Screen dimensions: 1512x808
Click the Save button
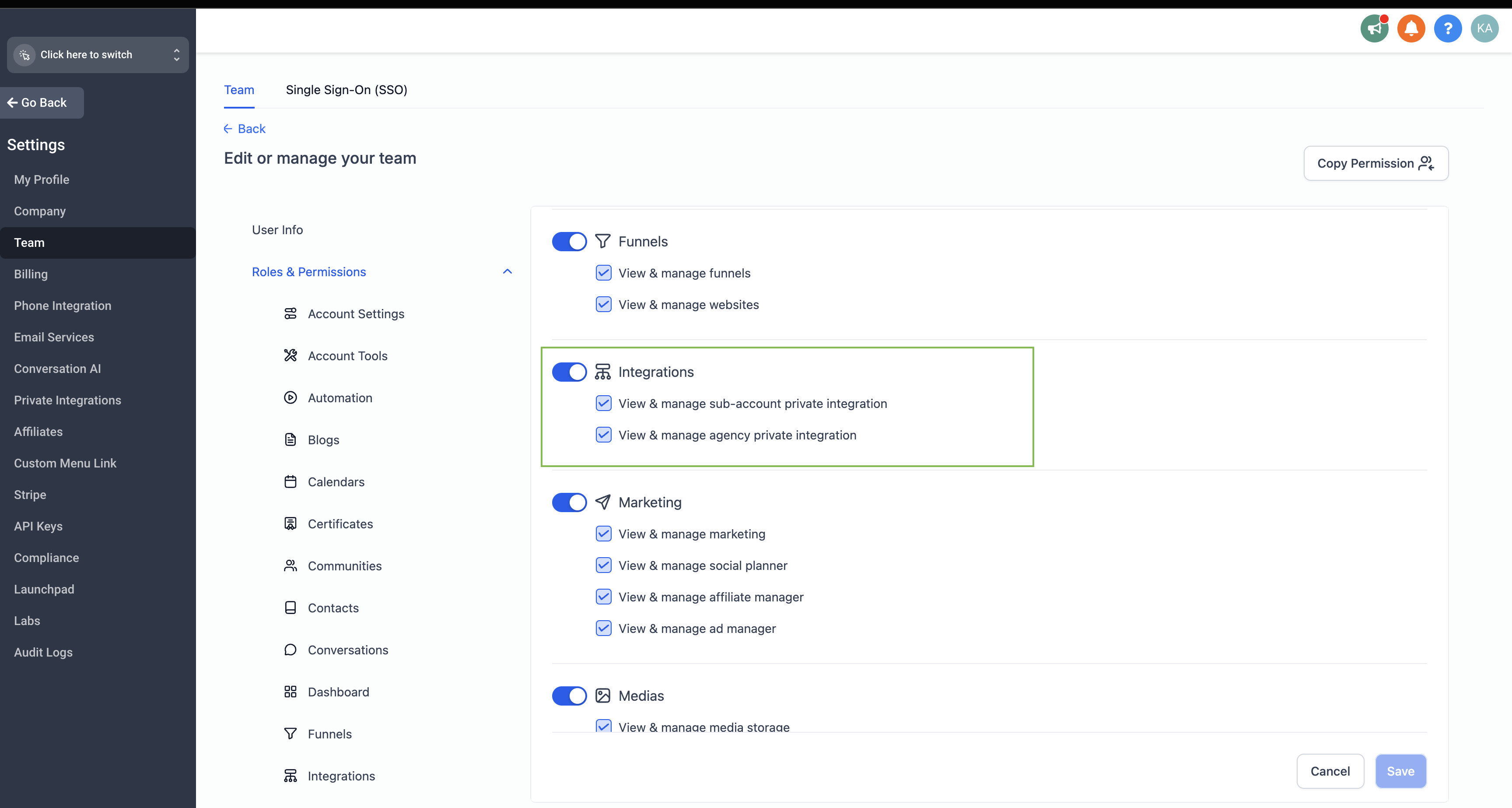click(x=1400, y=771)
